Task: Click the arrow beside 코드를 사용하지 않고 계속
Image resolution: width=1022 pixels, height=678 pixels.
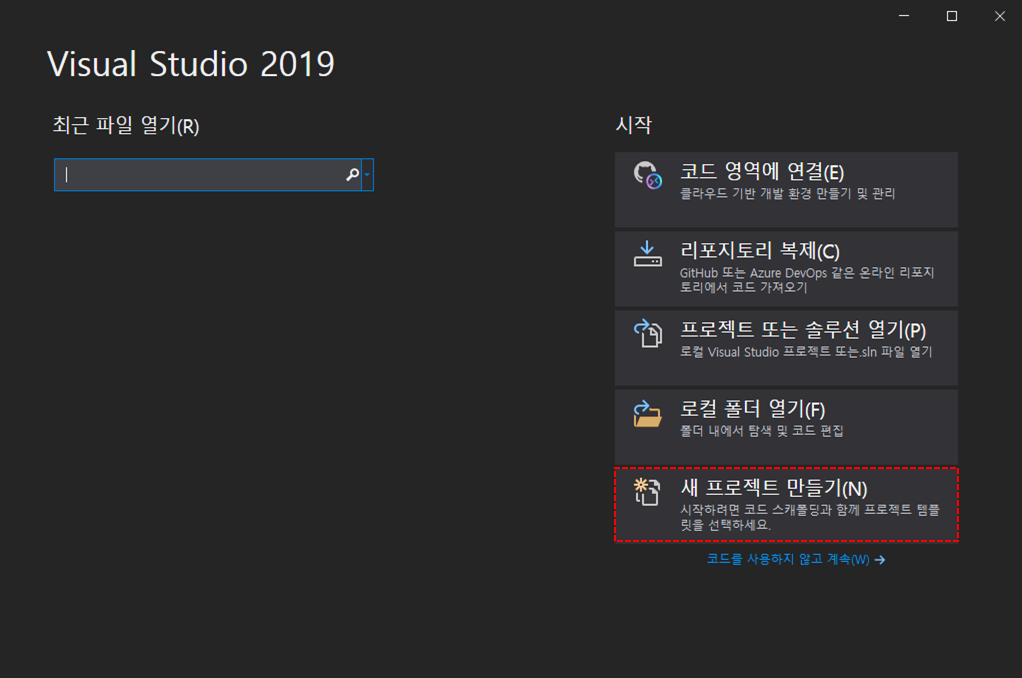Action: point(880,560)
